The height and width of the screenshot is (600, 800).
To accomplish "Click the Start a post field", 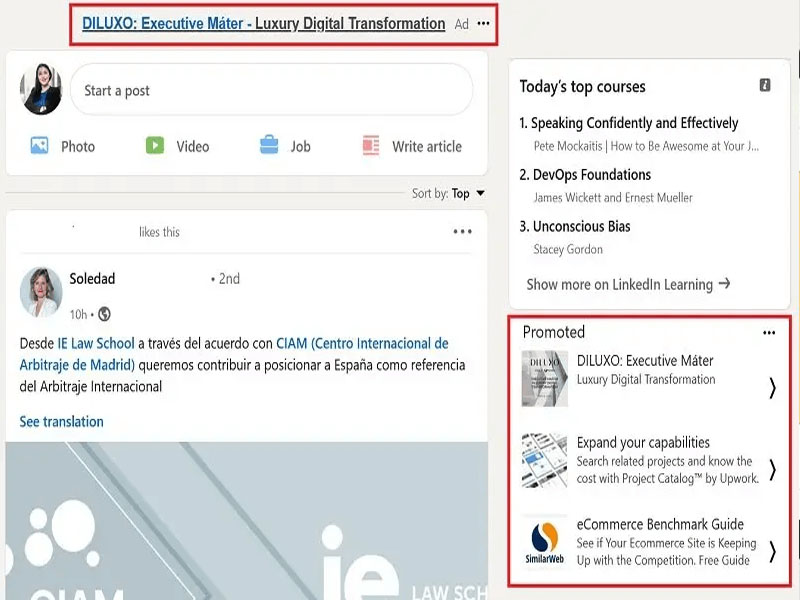I will (x=270, y=90).
